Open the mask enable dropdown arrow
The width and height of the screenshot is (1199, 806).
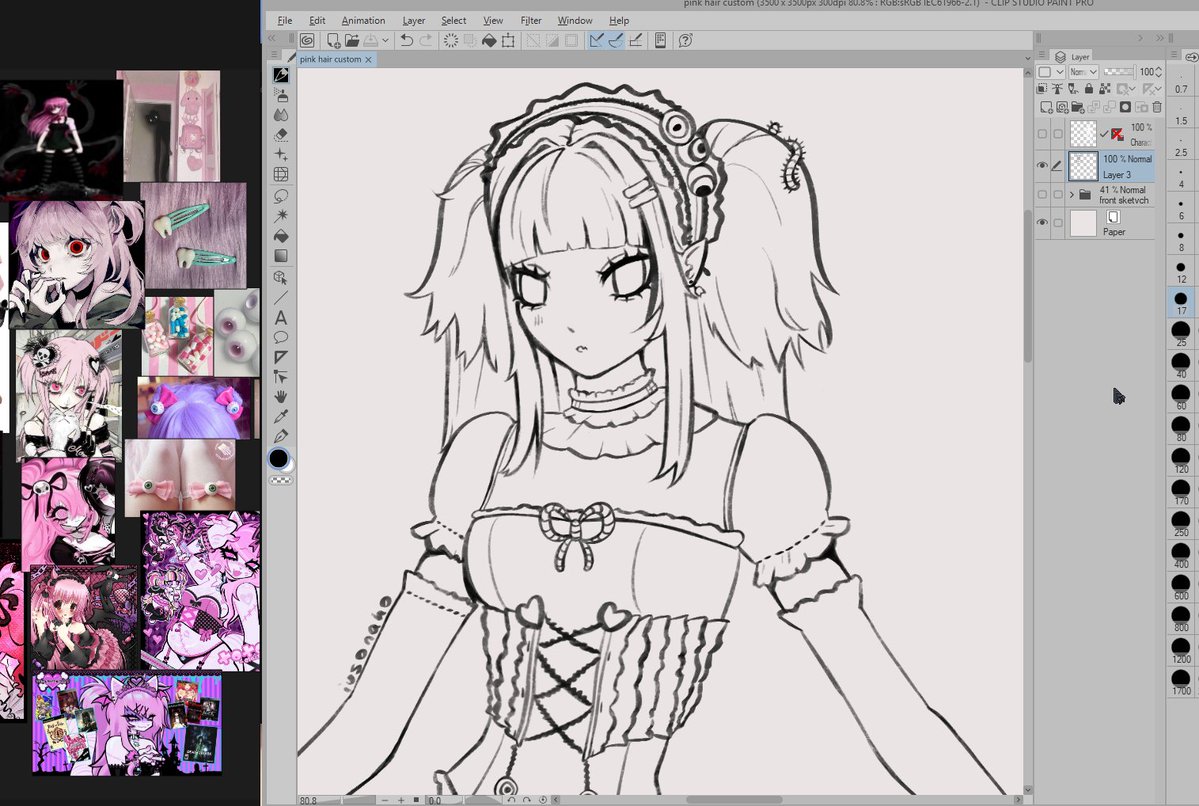click(x=1133, y=89)
